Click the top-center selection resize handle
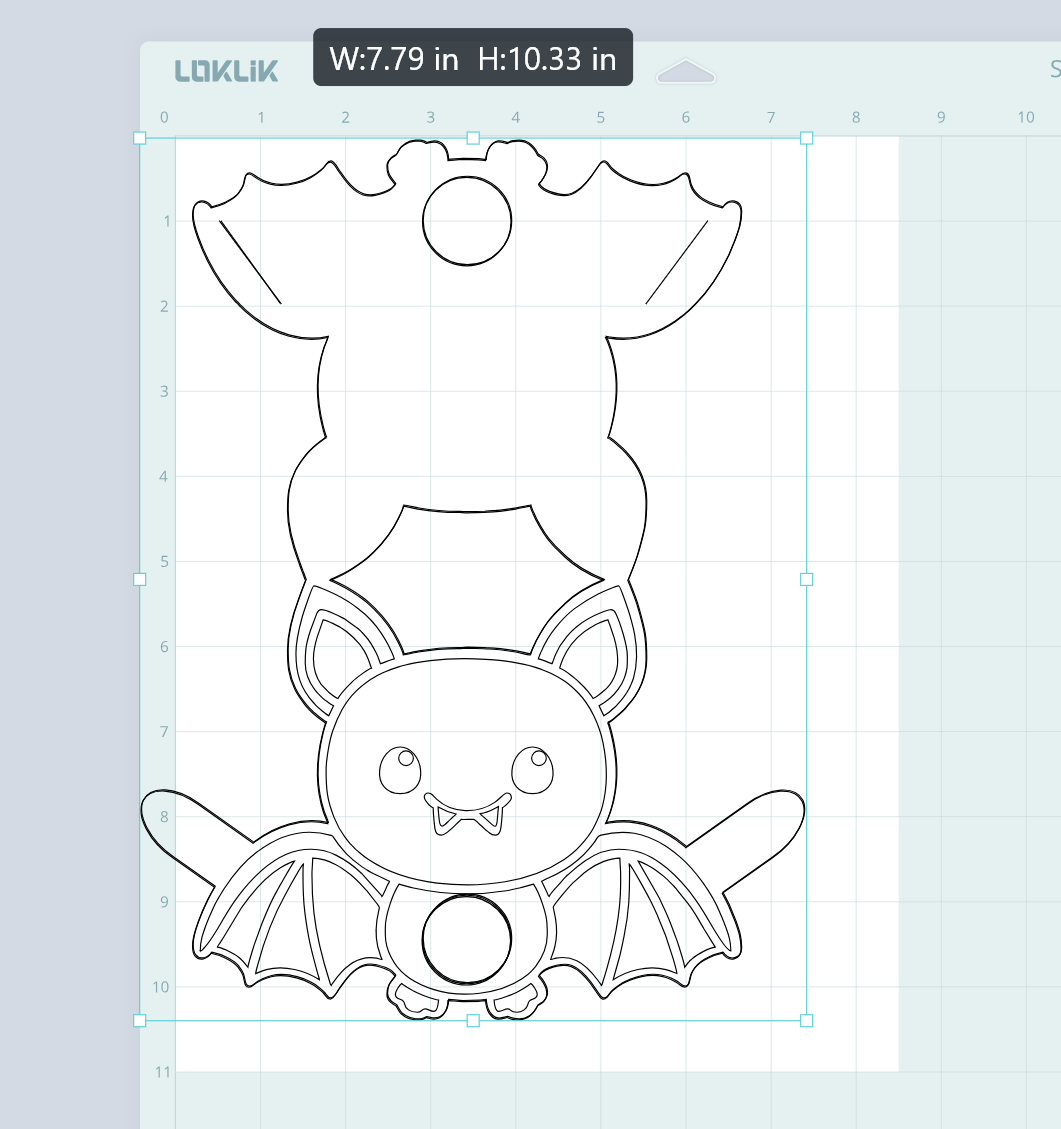This screenshot has width=1061, height=1129. (473, 138)
